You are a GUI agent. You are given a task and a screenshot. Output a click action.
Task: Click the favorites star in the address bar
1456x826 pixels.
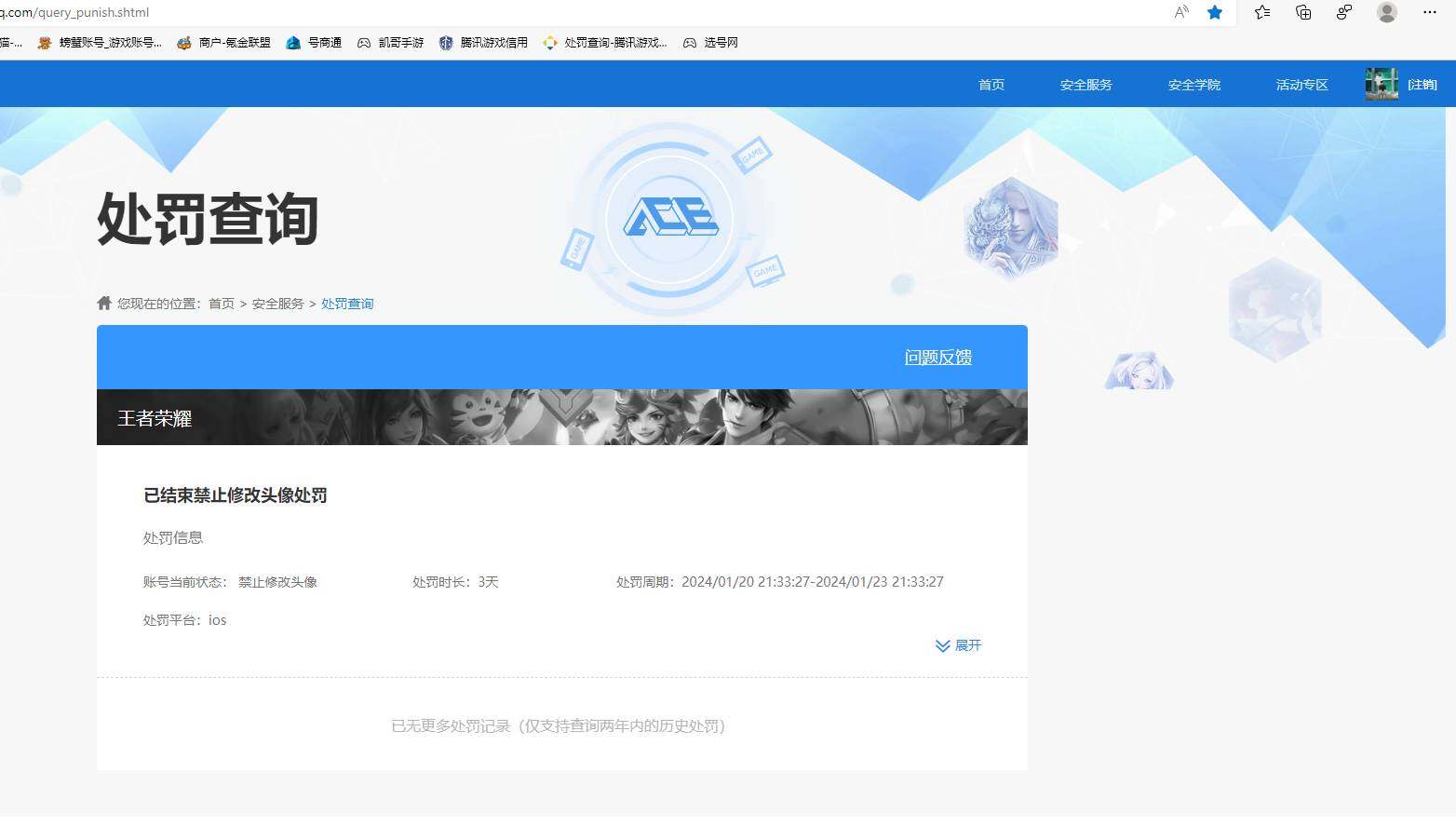(1214, 12)
